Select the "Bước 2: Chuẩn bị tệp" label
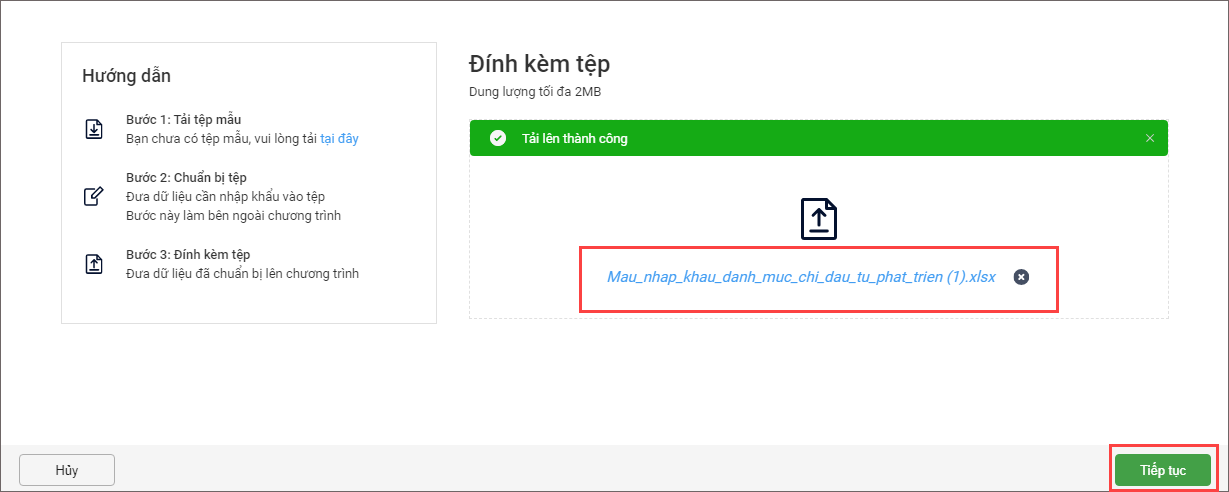This screenshot has width=1229, height=492. pyautogui.click(x=186, y=177)
